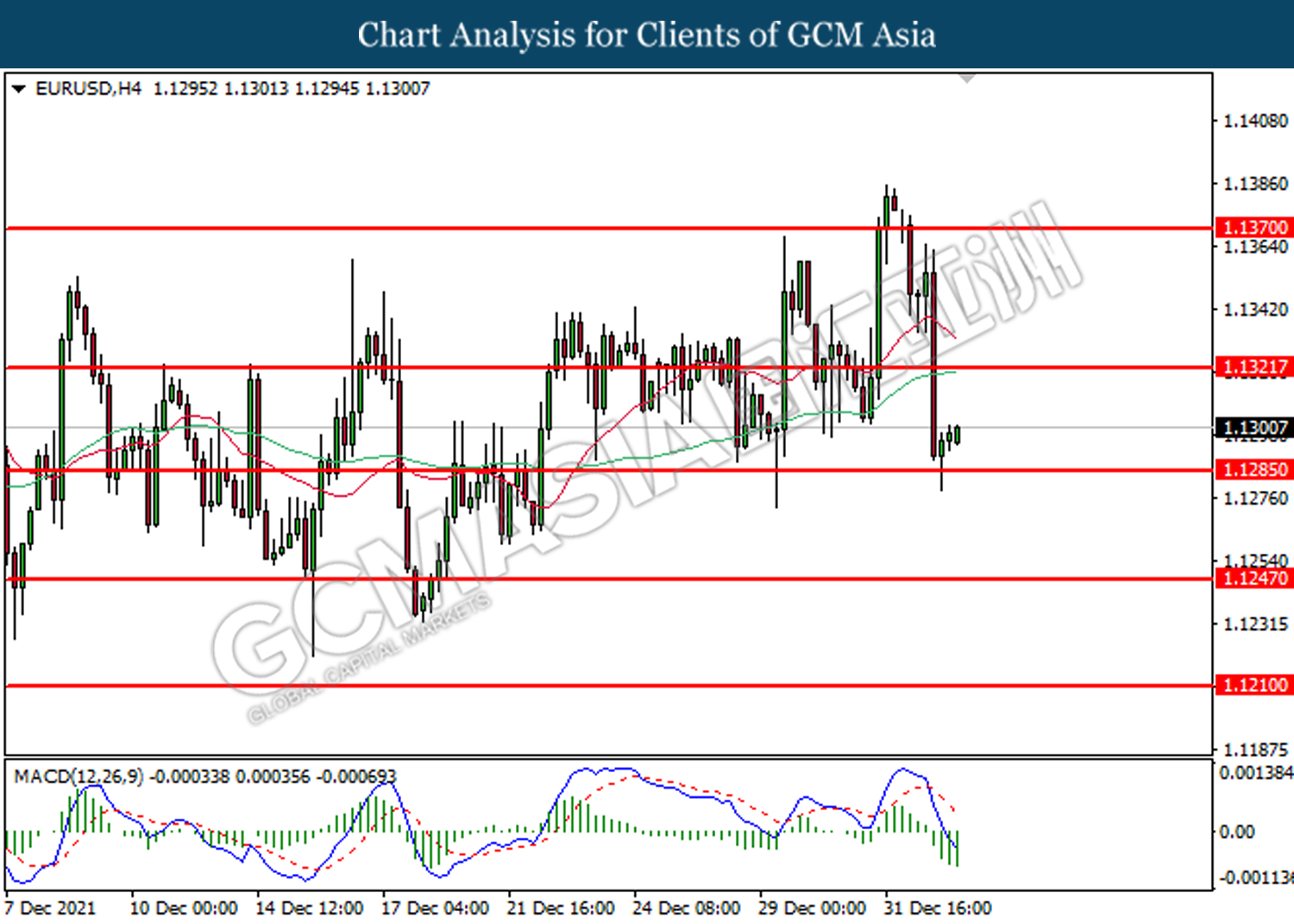Select the 1.12850 support price label
This screenshot has height=924, width=1294.
[1254, 470]
